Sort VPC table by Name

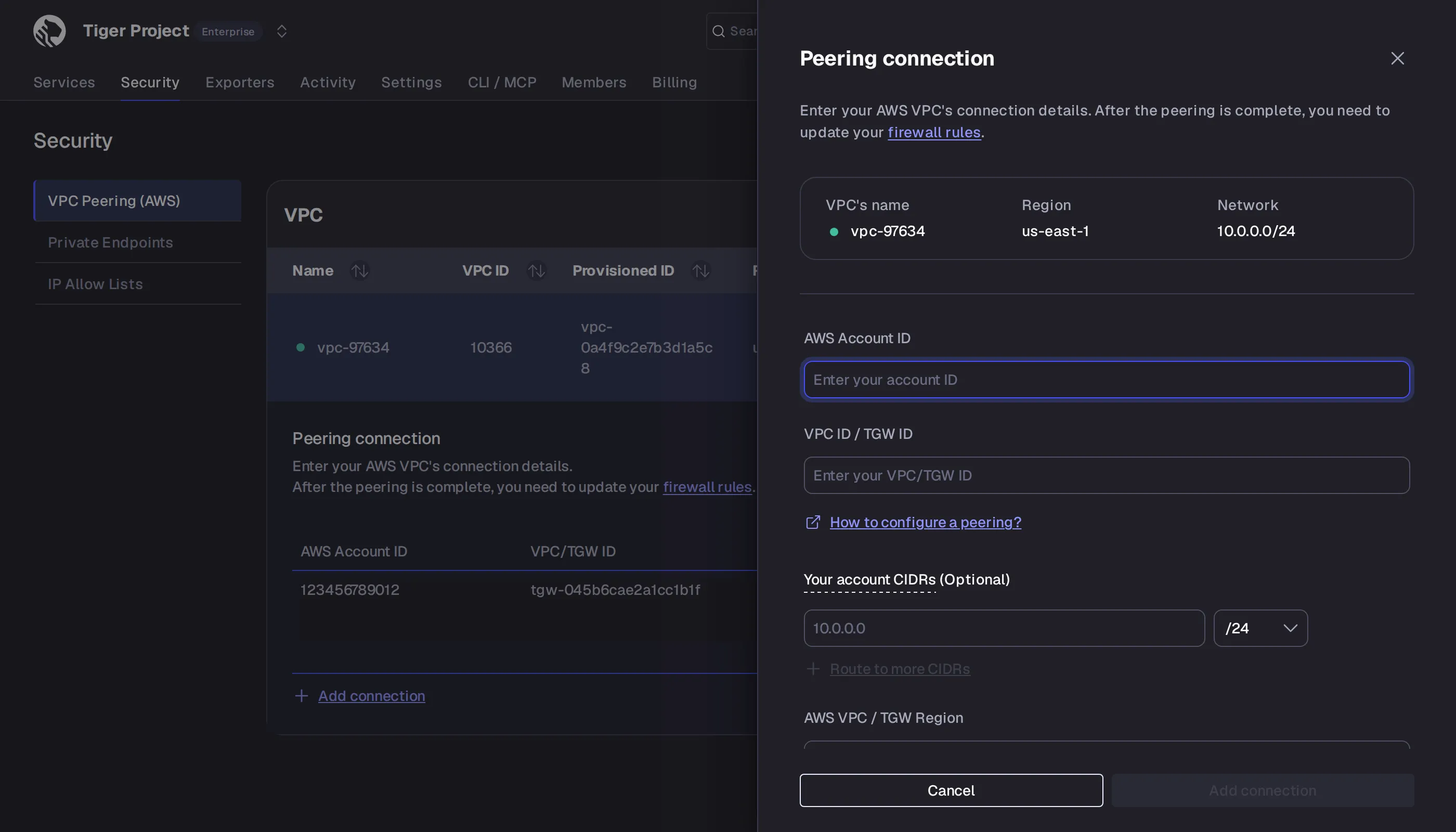pyautogui.click(x=359, y=270)
